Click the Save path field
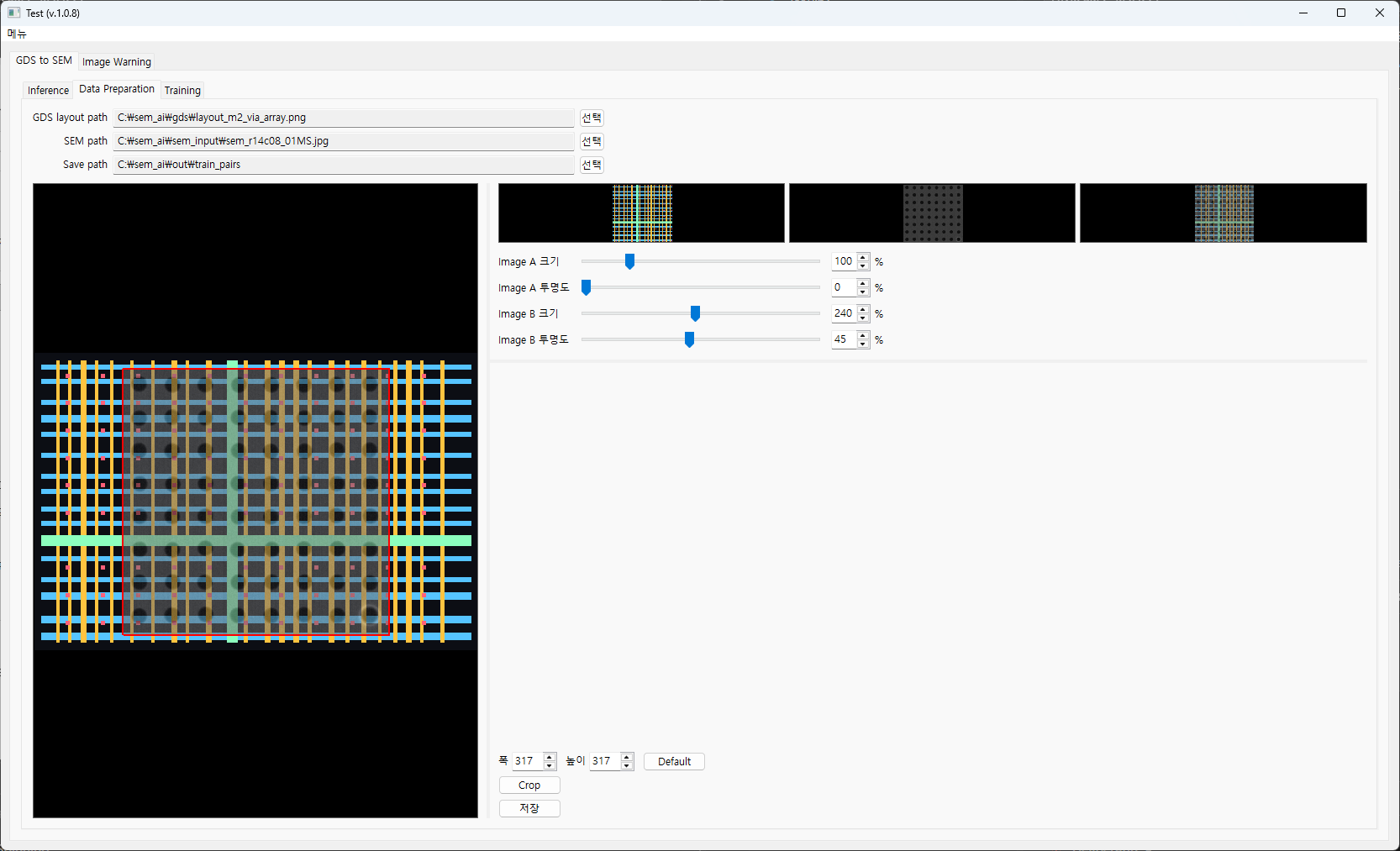The height and width of the screenshot is (851, 1400). click(x=344, y=165)
